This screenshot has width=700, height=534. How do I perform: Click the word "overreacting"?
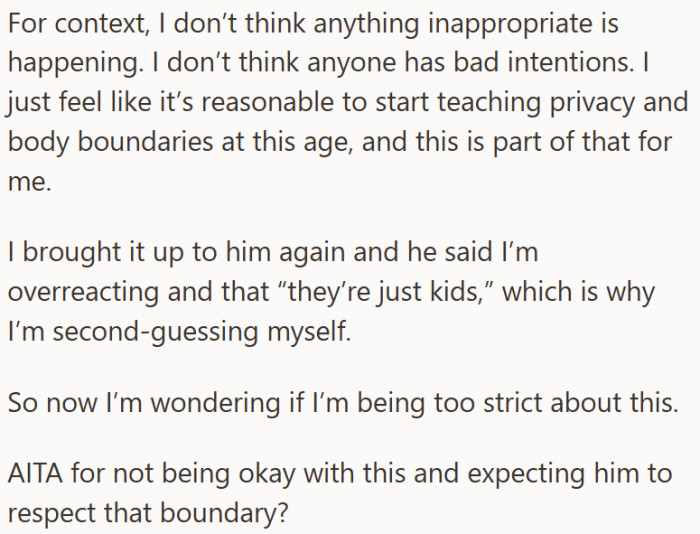(83, 293)
